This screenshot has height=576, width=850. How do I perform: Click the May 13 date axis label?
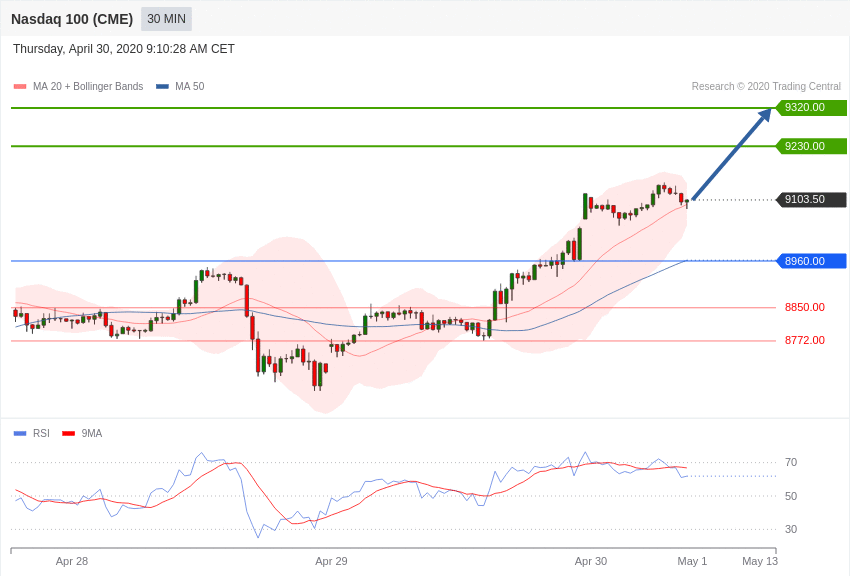coord(760,561)
